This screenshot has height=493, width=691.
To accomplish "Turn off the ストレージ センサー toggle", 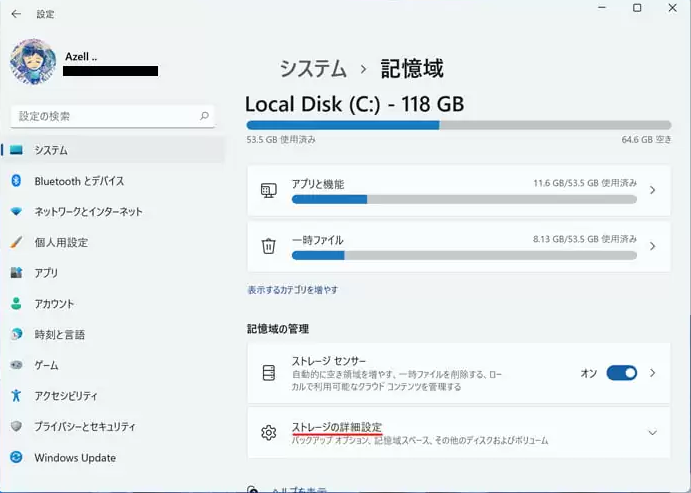I will [621, 373].
